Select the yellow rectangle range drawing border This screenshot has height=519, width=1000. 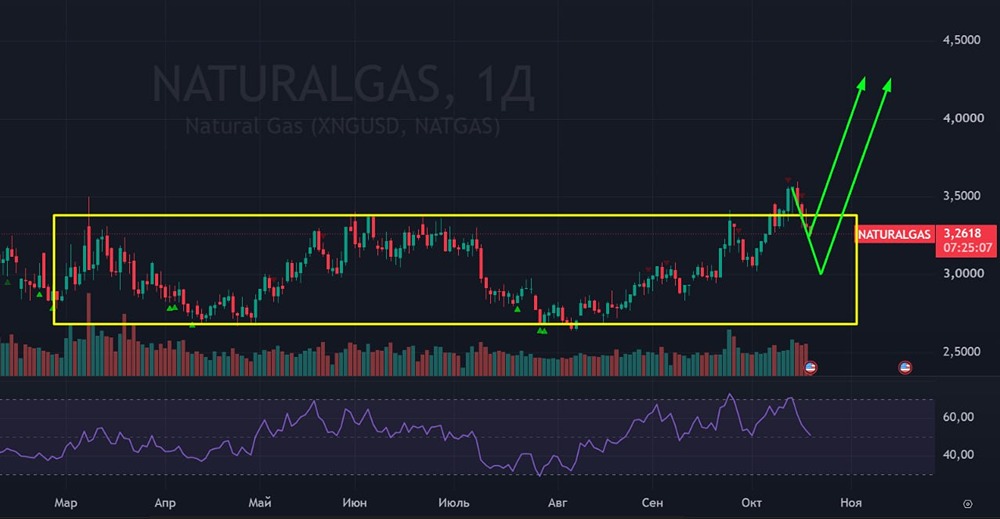[455, 216]
